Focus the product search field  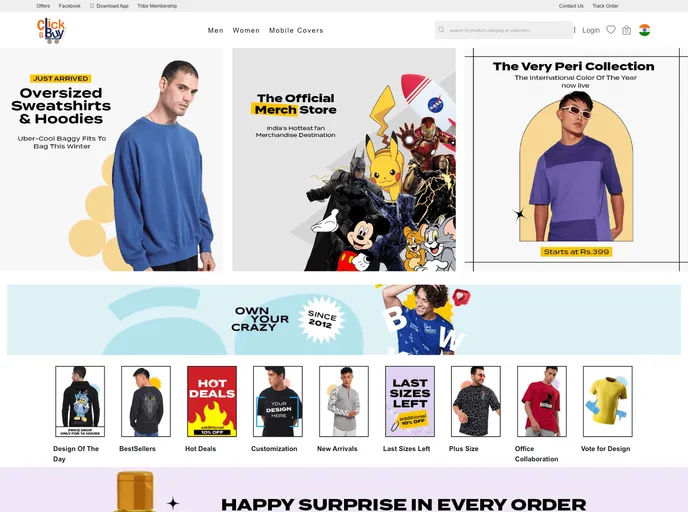pyautogui.click(x=504, y=30)
